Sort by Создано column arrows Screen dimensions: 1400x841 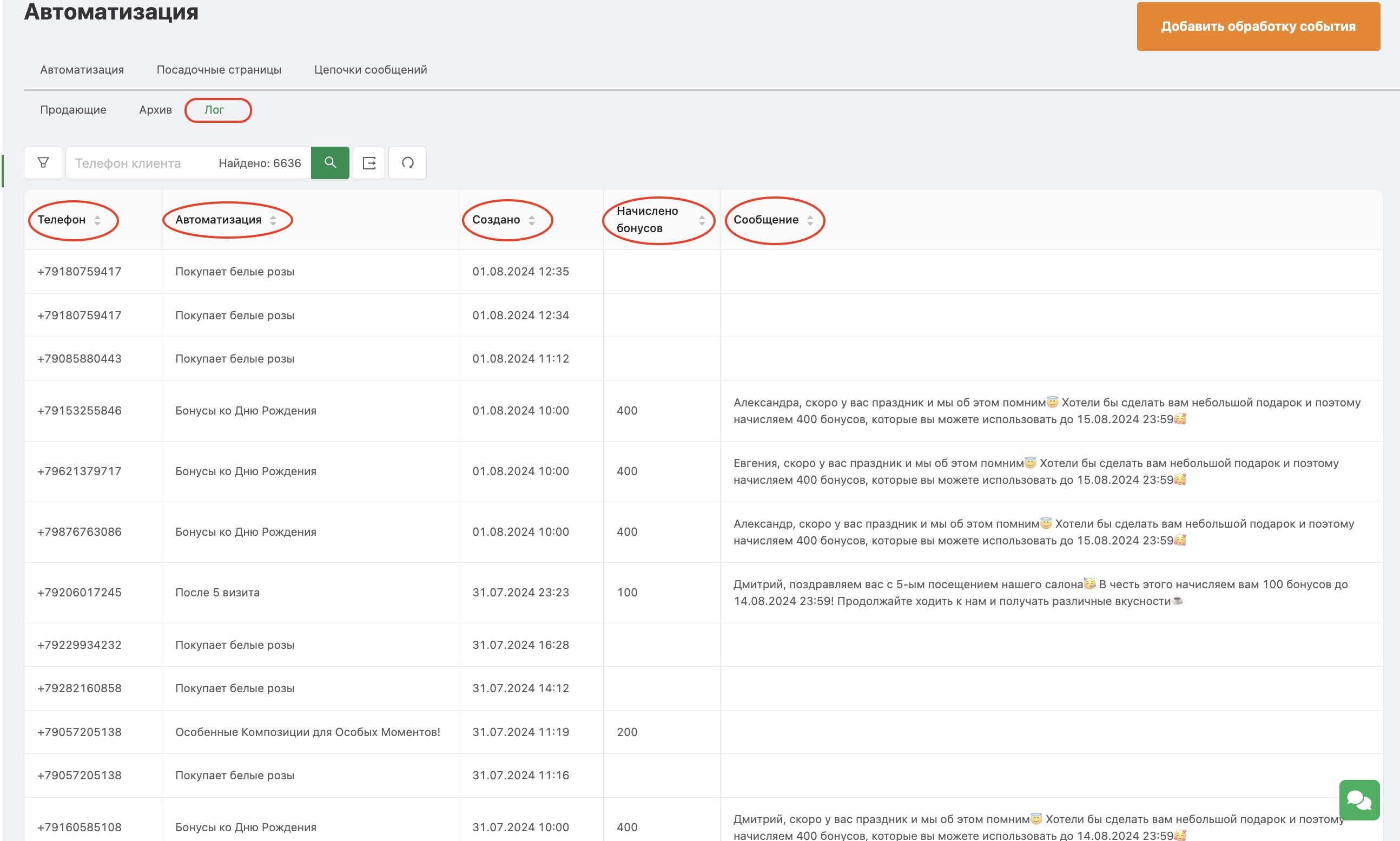[x=532, y=220]
